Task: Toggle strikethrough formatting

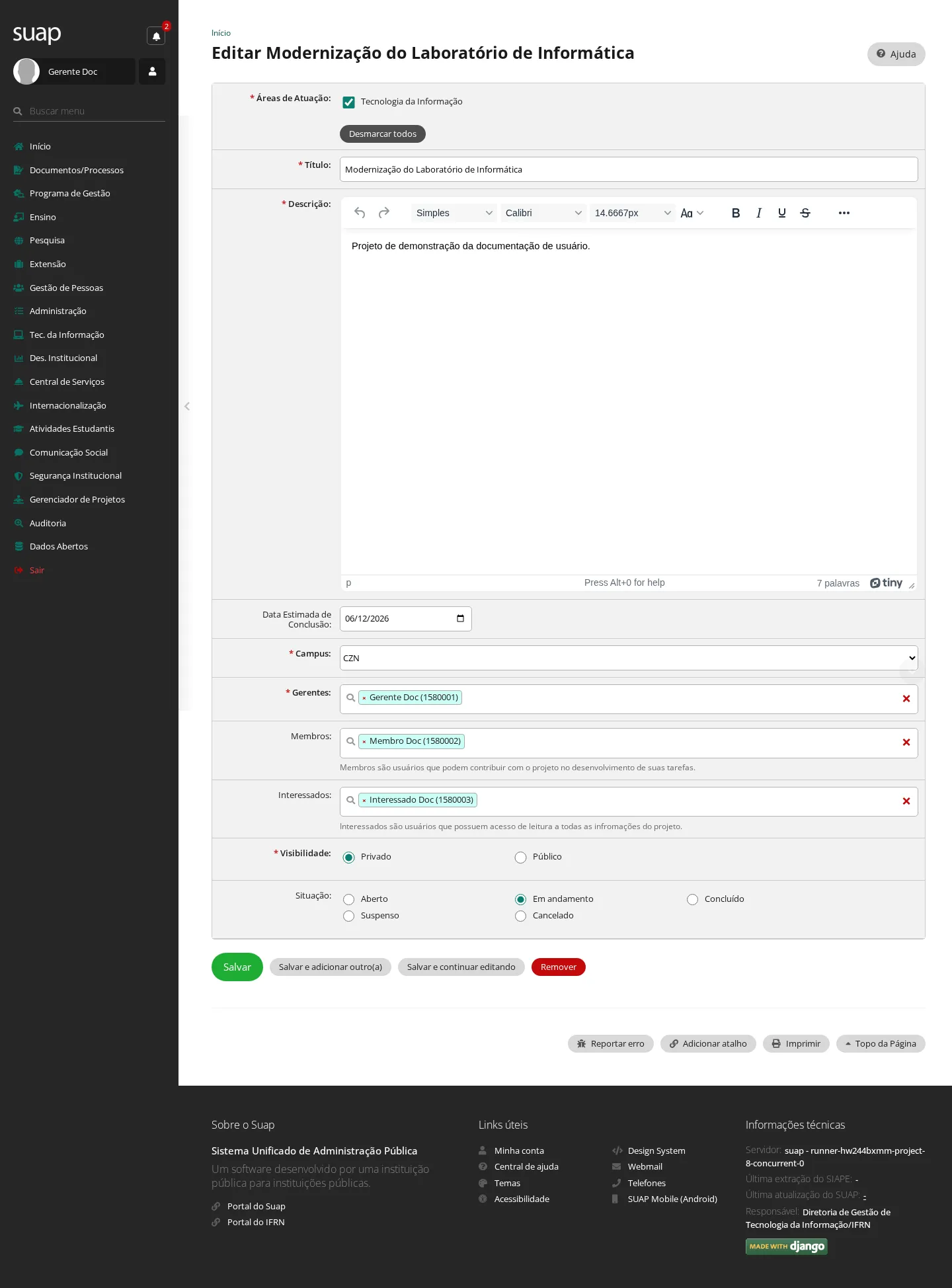Action: click(805, 213)
